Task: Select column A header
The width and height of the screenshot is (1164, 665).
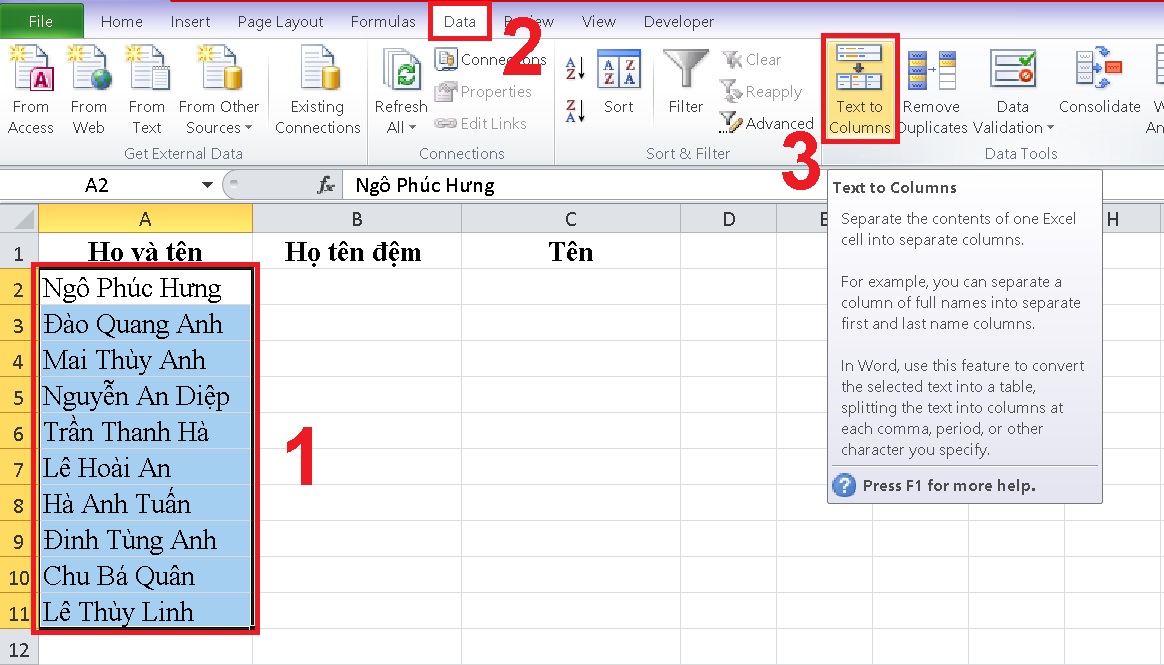Action: (146, 219)
